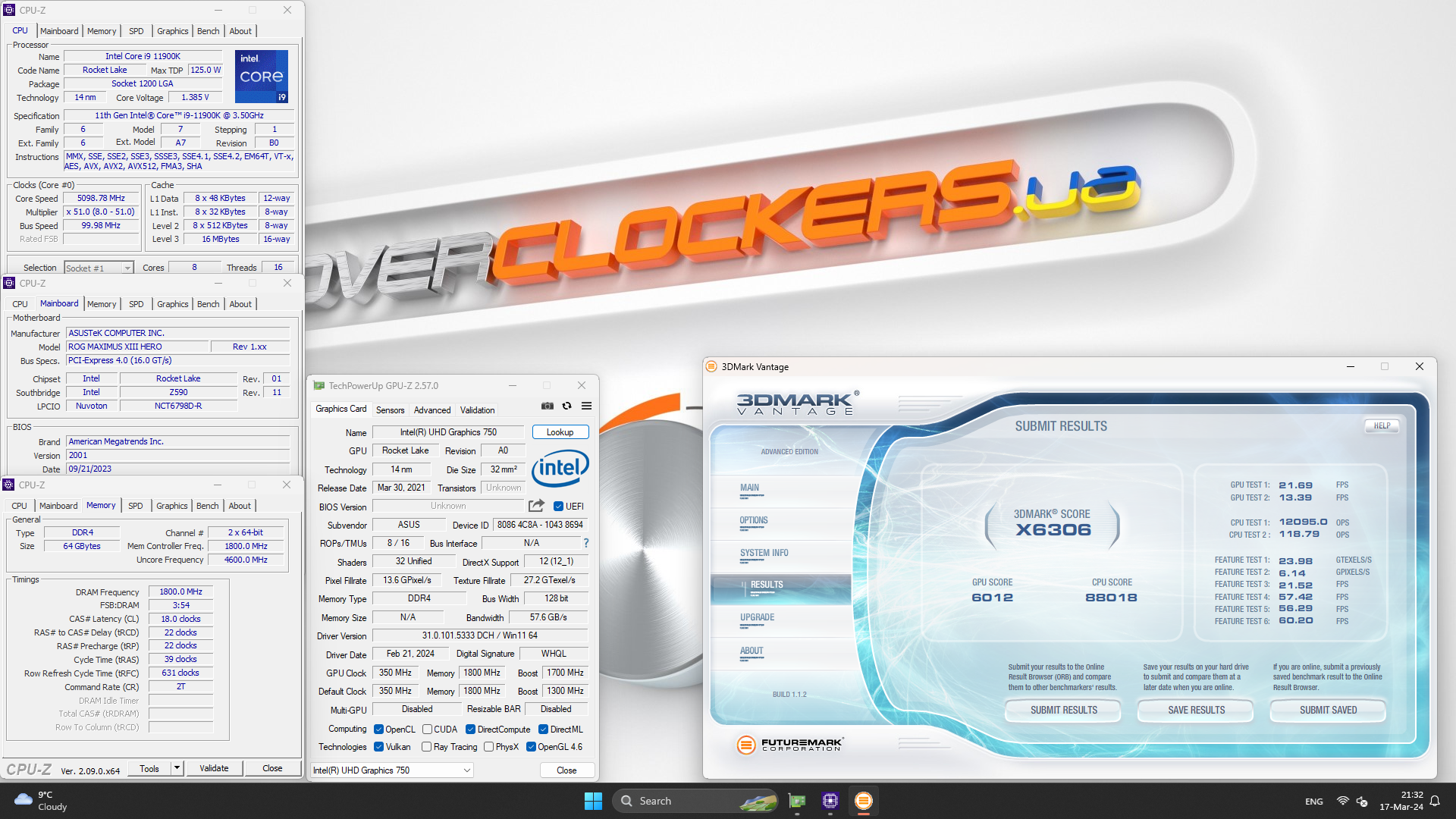Open Bench tab in top CPU-Z window
The width and height of the screenshot is (1456, 819).
pyautogui.click(x=208, y=31)
